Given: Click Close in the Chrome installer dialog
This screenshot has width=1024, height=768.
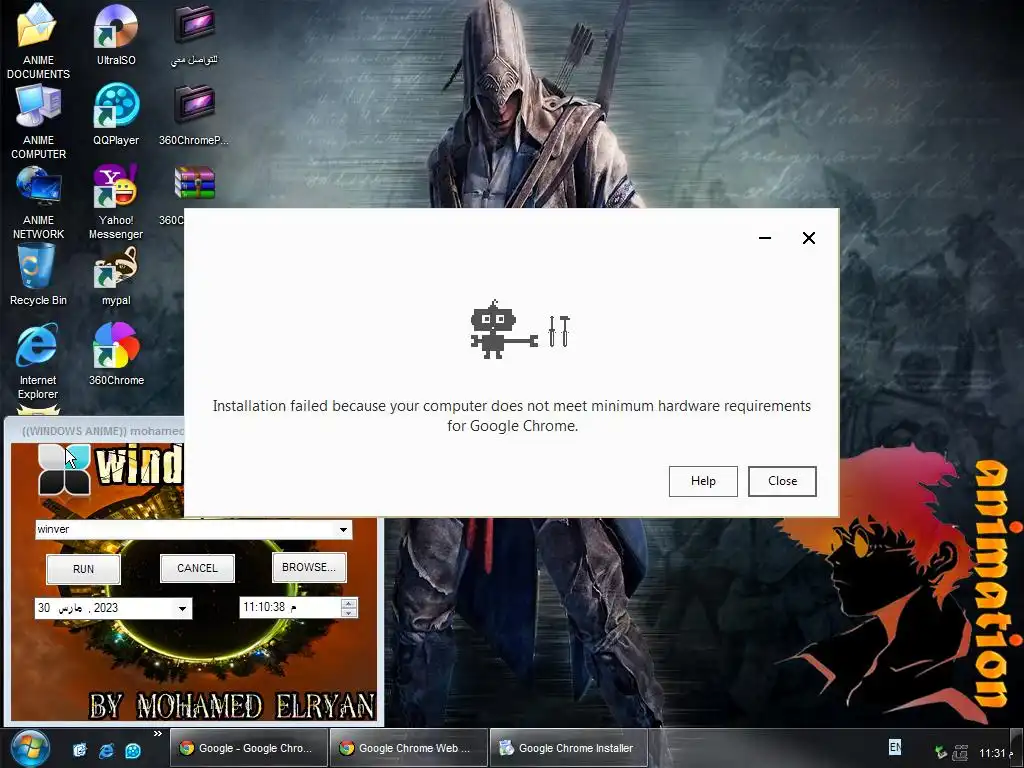Looking at the screenshot, I should pyautogui.click(x=782, y=481).
